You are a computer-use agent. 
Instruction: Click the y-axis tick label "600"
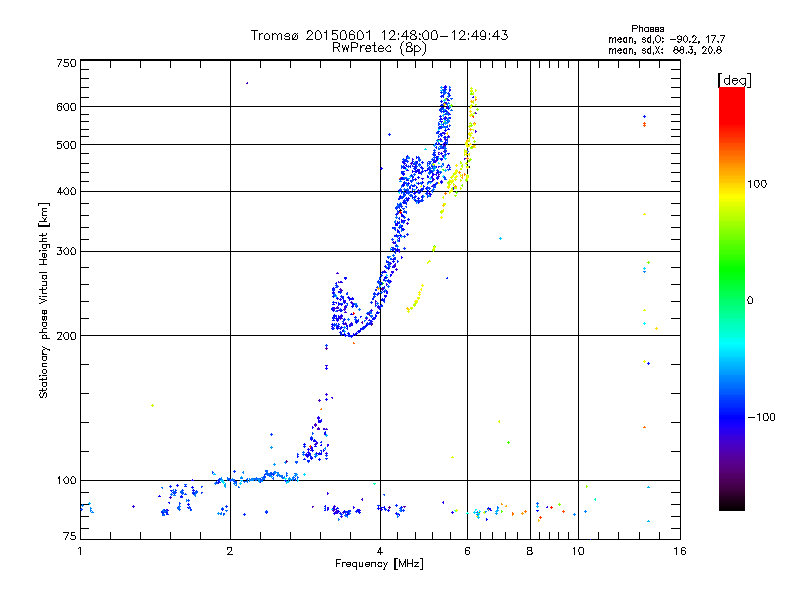pos(66,107)
